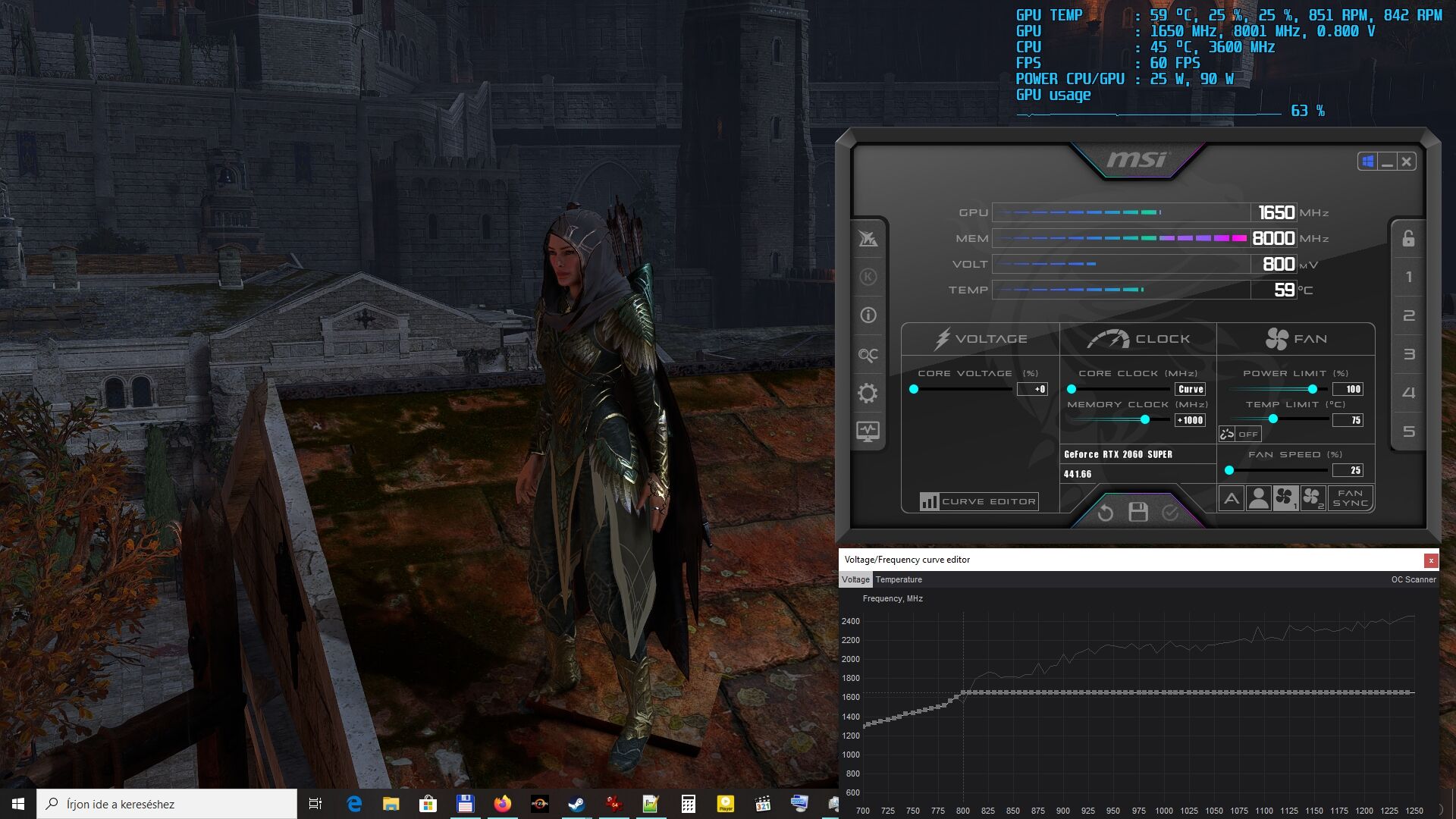The height and width of the screenshot is (819, 1456).
Task: Select fan 1 icon
Action: 1285,498
